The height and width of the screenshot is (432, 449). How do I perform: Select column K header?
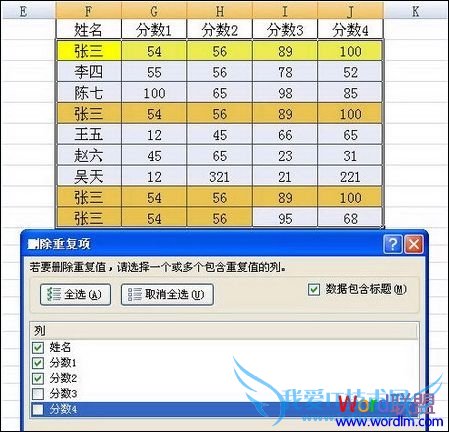pyautogui.click(x=415, y=11)
